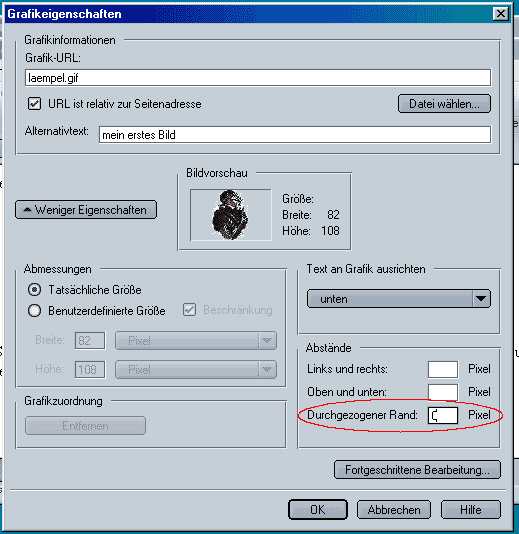Open the Höhe unit Pixel dropdown
Screen dimensions: 519x534
[x=196, y=370]
